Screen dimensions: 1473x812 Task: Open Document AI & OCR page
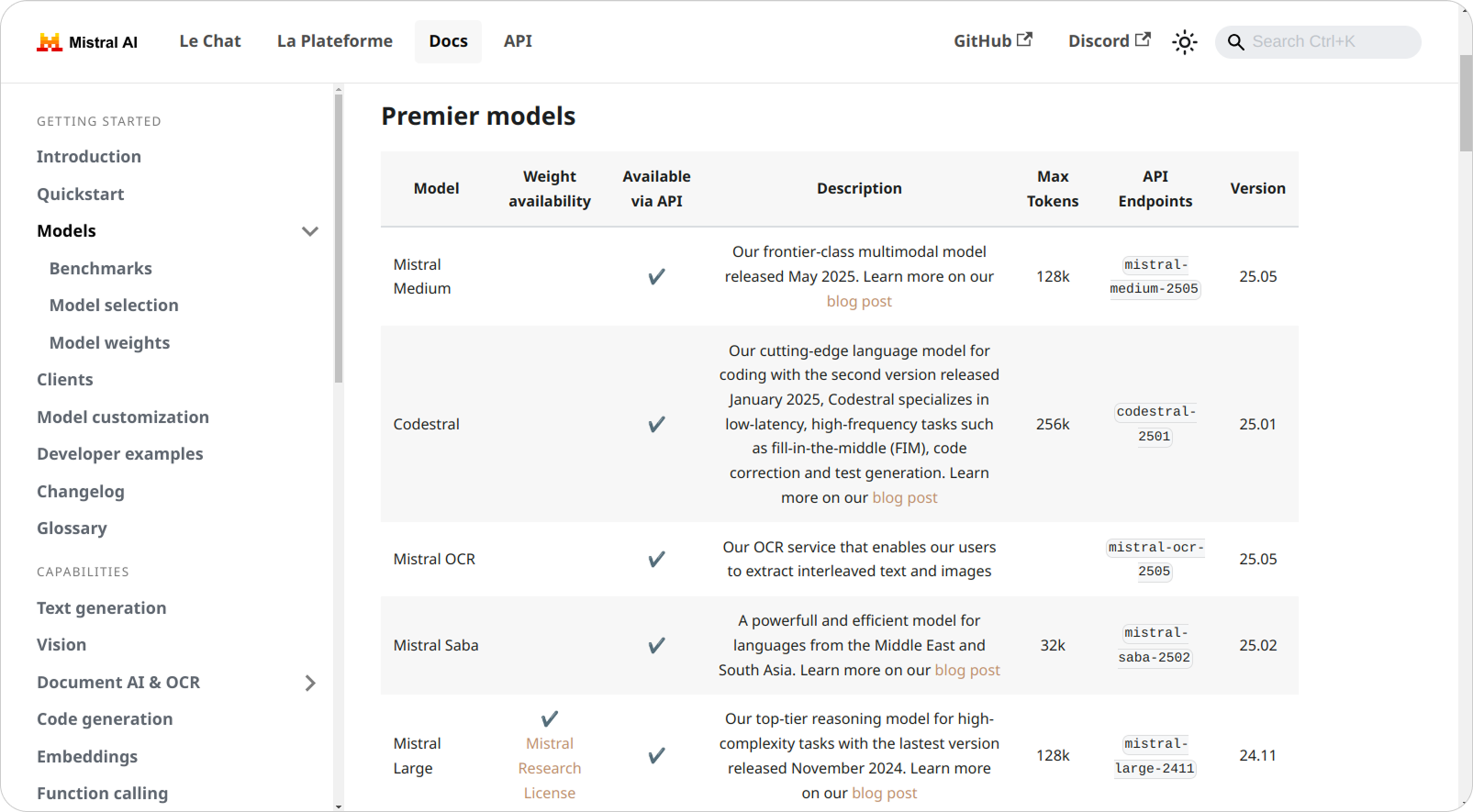pos(118,683)
